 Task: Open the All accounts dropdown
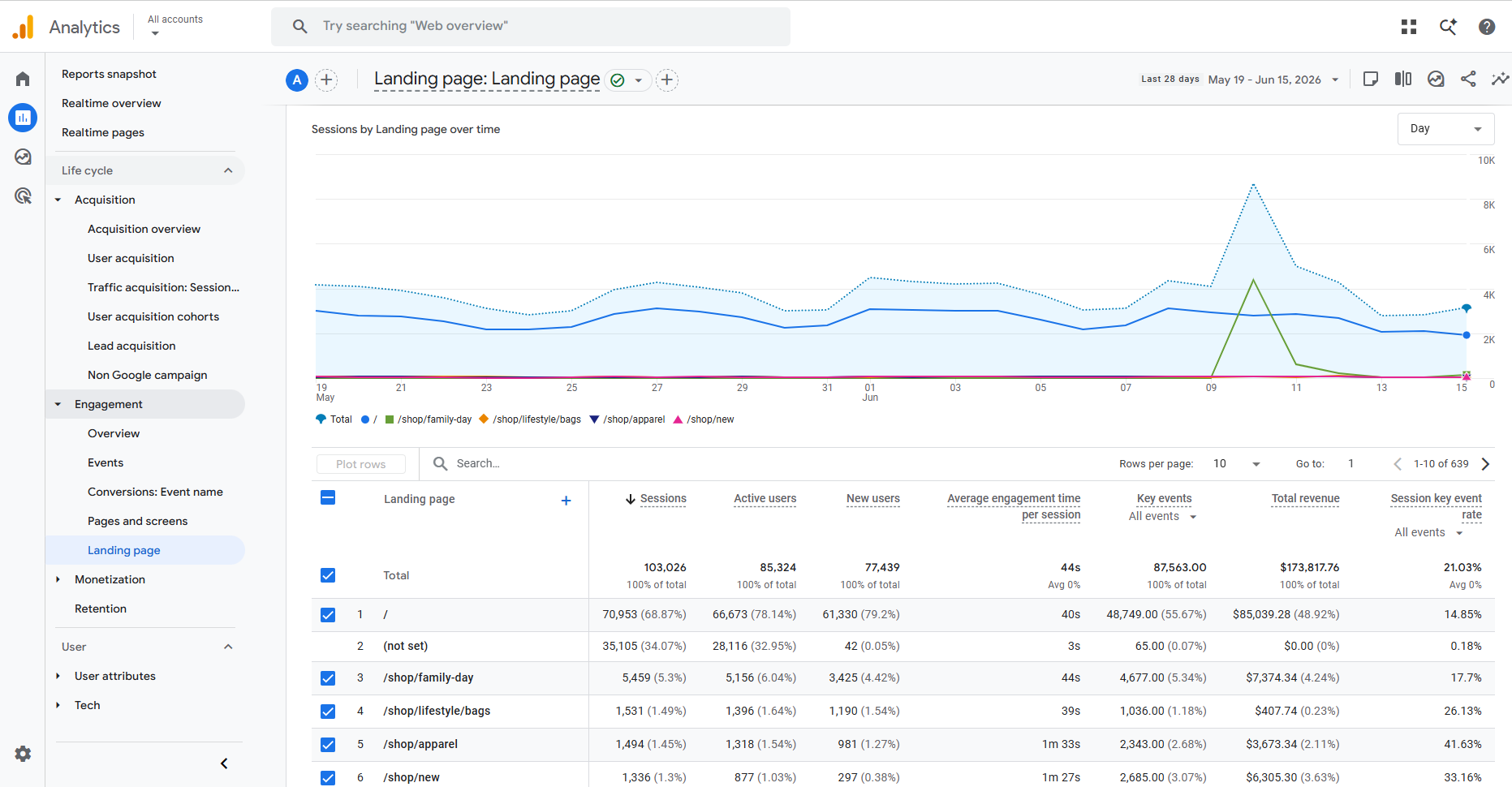tap(175, 26)
